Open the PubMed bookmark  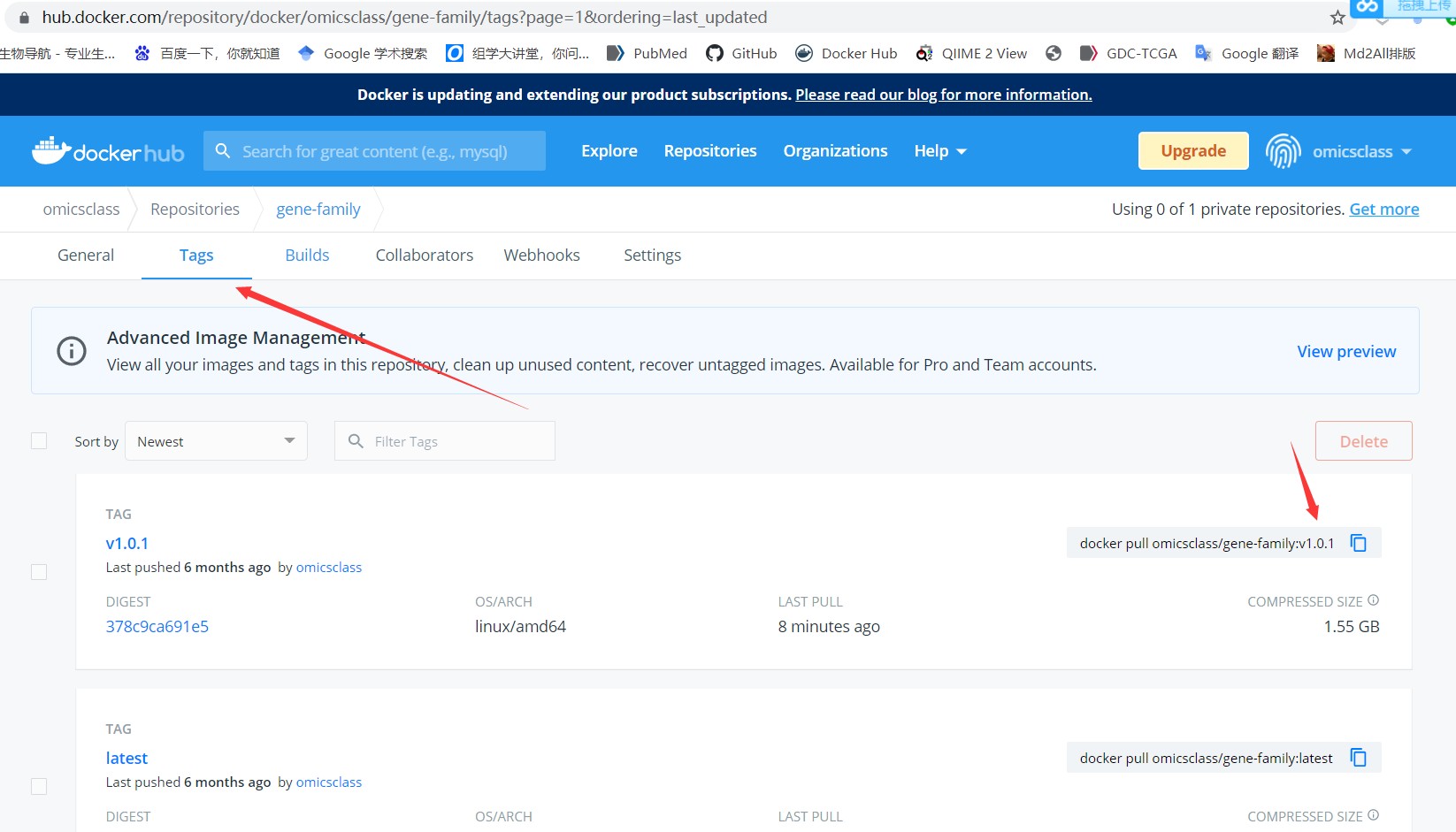click(x=647, y=53)
